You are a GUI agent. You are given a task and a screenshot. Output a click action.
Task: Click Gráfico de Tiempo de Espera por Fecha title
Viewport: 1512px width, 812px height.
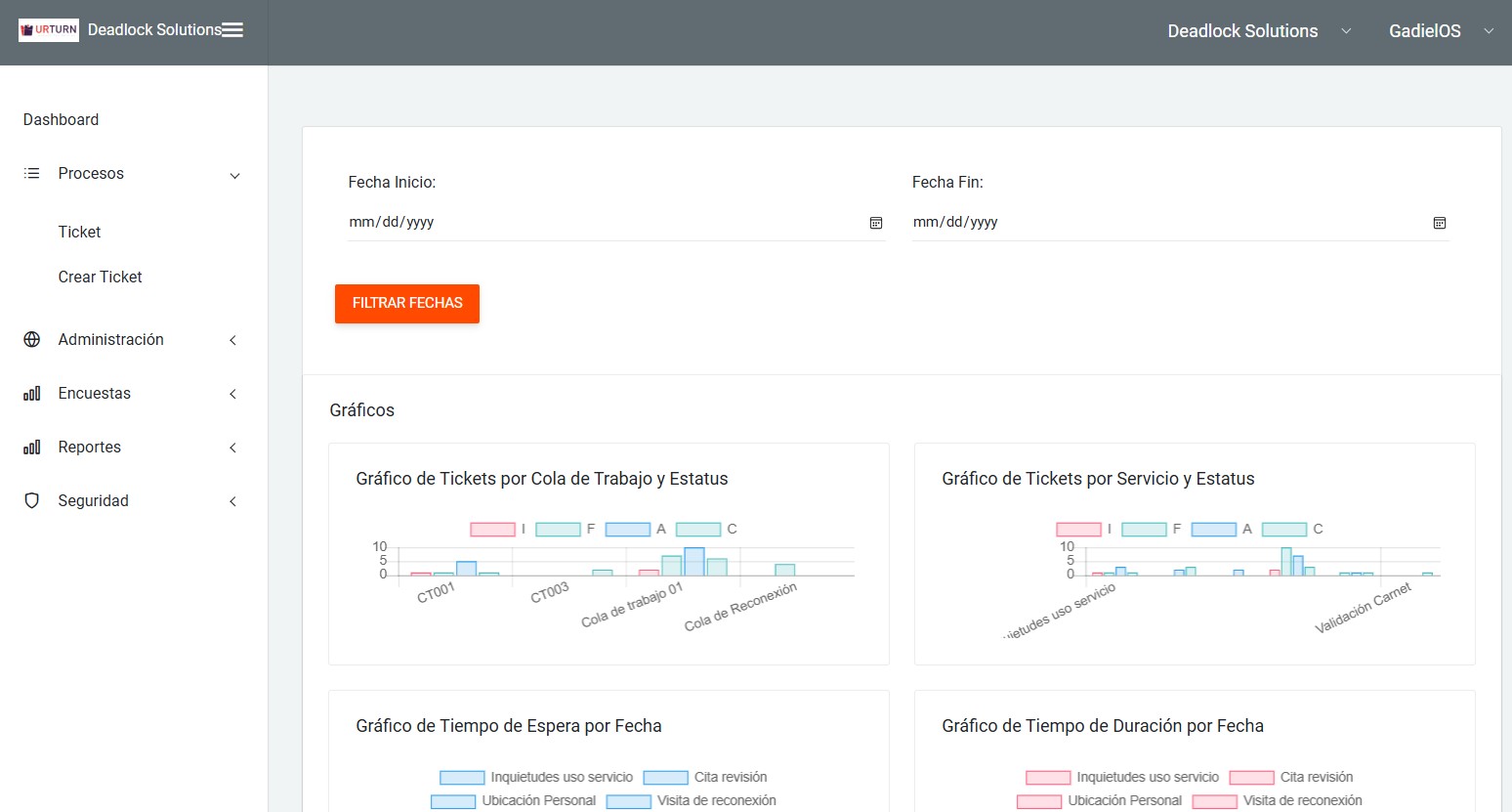[x=509, y=726]
